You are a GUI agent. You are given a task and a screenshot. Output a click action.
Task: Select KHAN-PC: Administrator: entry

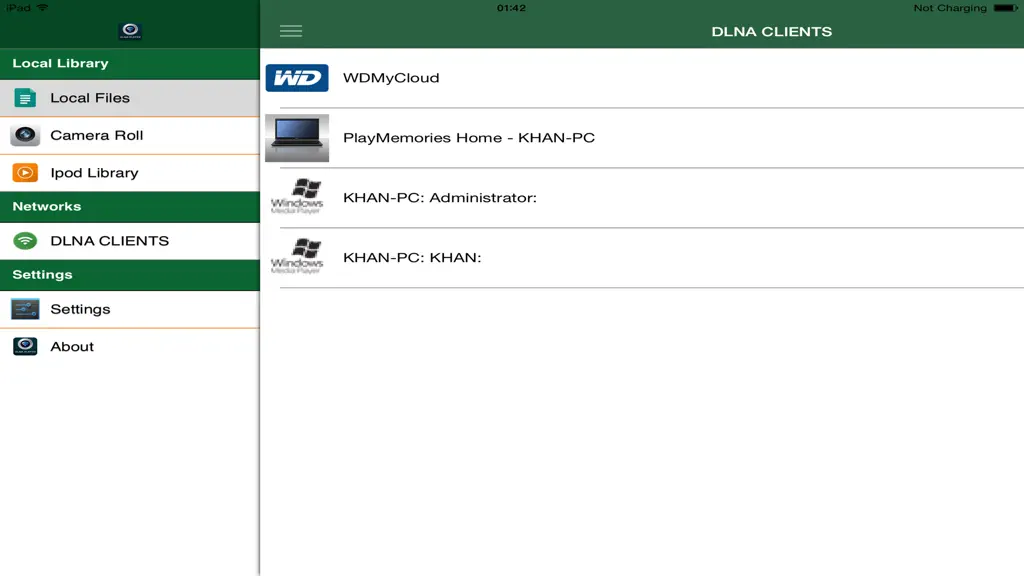point(642,197)
